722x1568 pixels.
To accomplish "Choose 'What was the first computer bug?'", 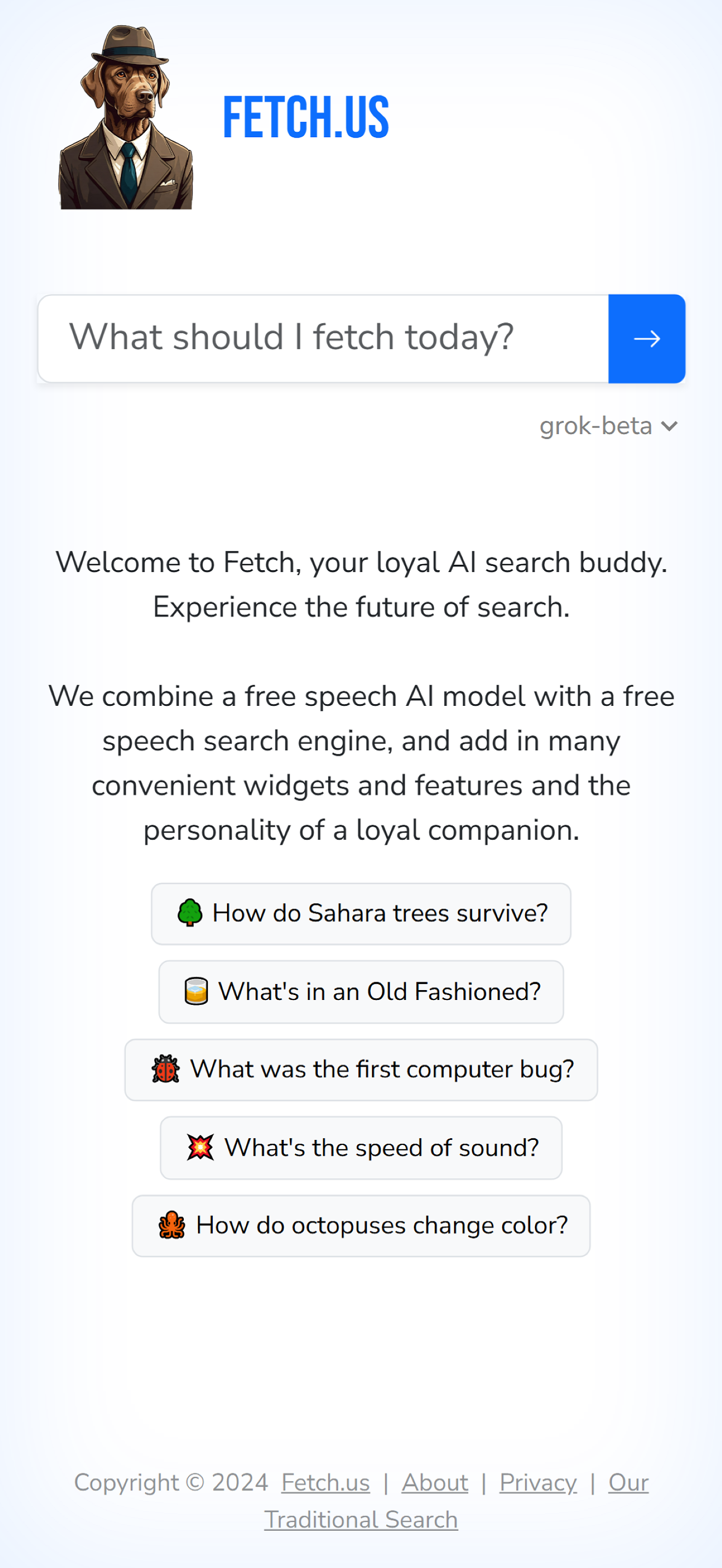I will pos(361,1069).
